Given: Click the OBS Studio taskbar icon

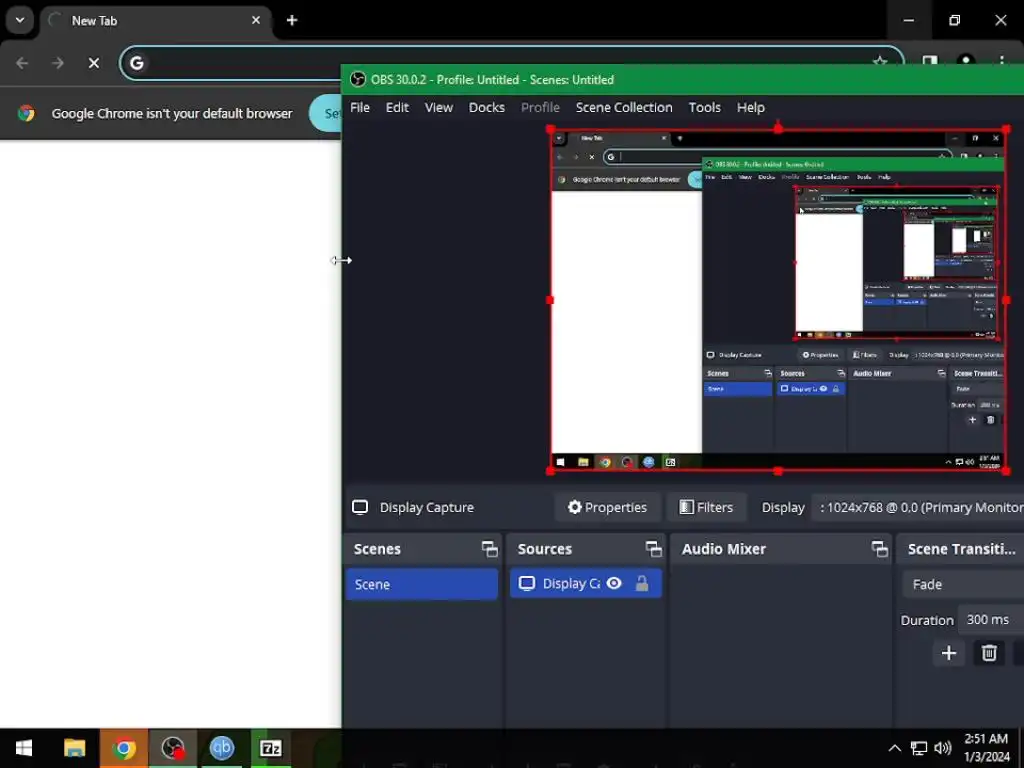Looking at the screenshot, I should [x=173, y=748].
